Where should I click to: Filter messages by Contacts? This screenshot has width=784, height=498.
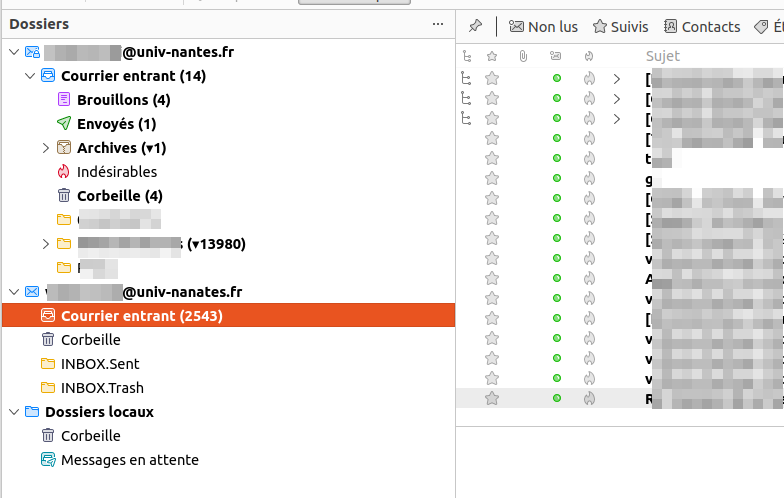701,27
